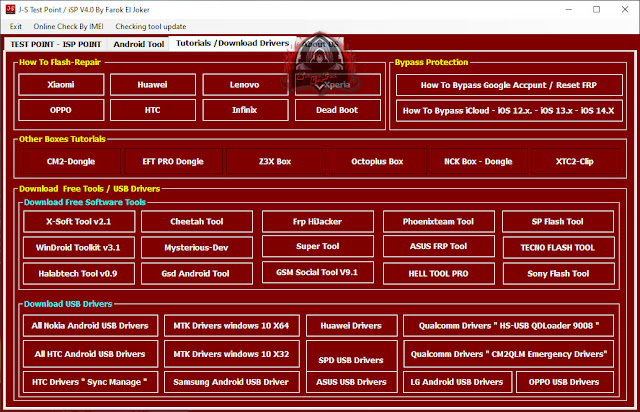The image size is (640, 412).
Task: Download All Nokia Android USB Drivers
Action: click(x=90, y=325)
